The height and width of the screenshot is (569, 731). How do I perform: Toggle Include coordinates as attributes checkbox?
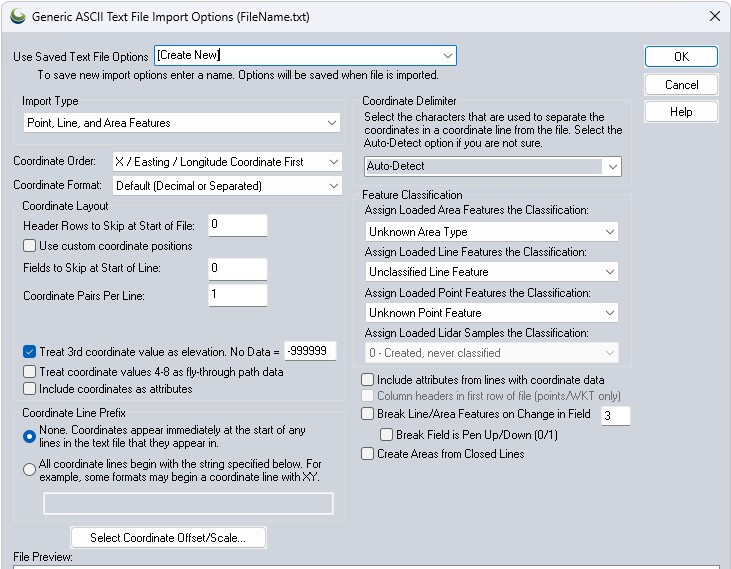pyautogui.click(x=30, y=389)
